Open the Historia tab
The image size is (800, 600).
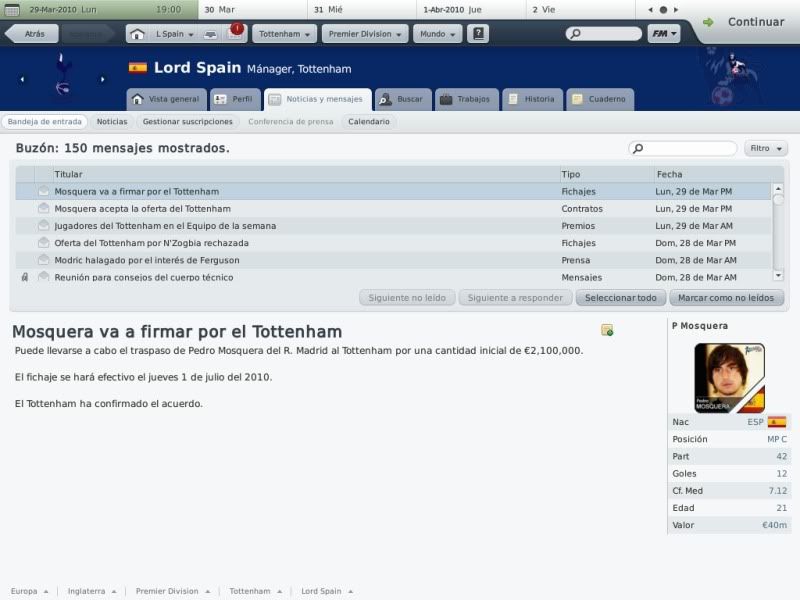pos(533,99)
